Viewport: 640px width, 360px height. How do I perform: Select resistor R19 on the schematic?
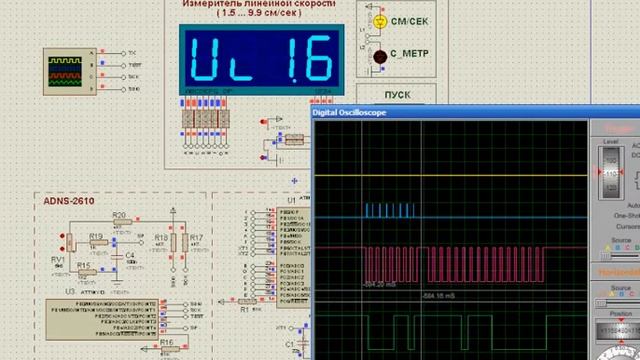(x=99, y=242)
